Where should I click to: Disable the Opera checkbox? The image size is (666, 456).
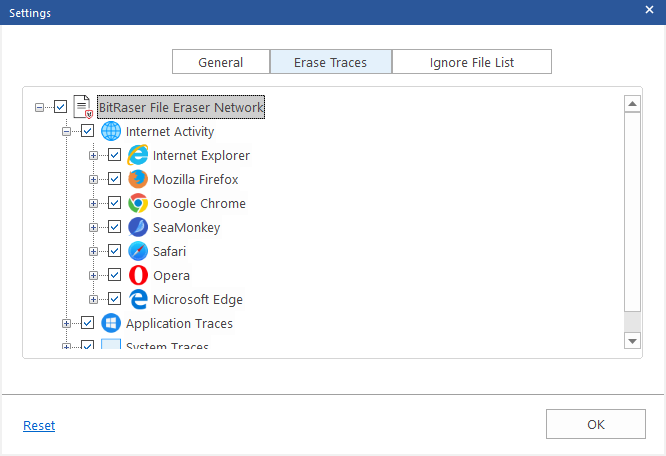pos(114,275)
